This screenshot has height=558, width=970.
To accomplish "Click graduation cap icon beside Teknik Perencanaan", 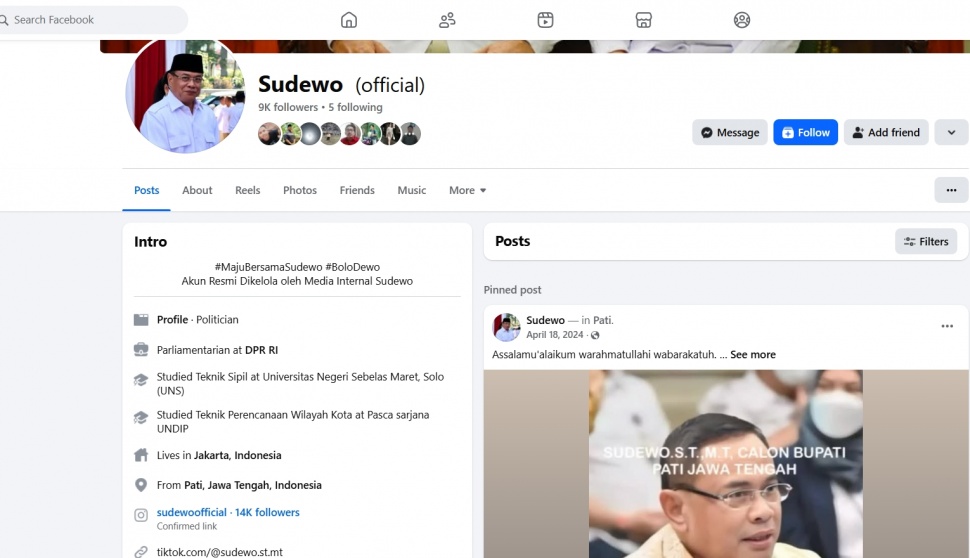I will pyautogui.click(x=141, y=418).
